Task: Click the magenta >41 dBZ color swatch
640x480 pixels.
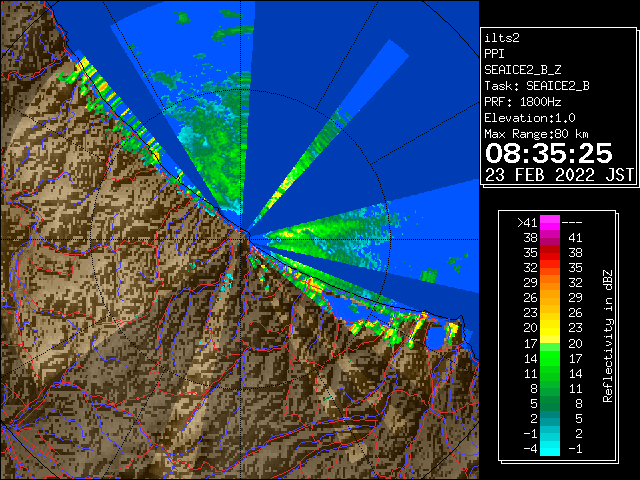Action: click(x=550, y=222)
